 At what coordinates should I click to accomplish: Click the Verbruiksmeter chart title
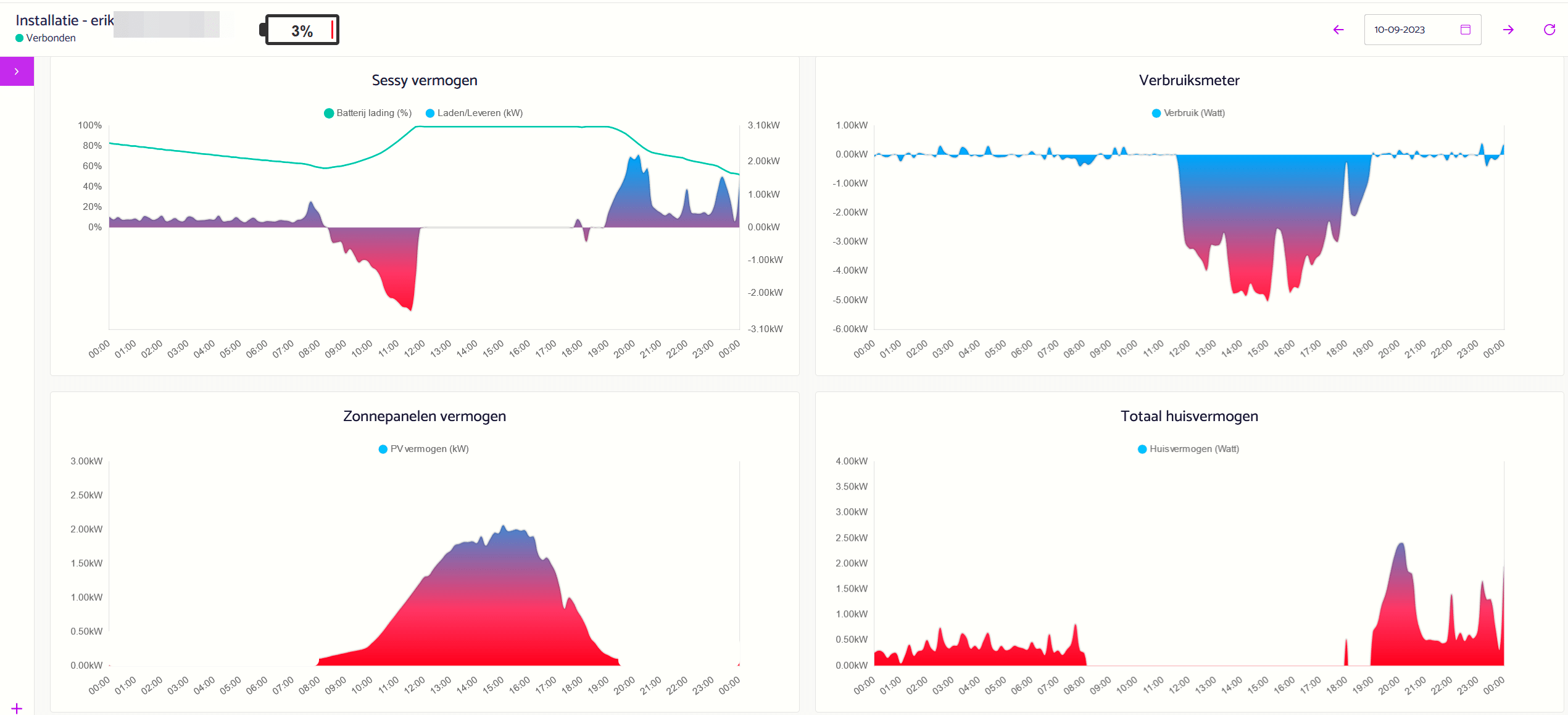(1189, 80)
